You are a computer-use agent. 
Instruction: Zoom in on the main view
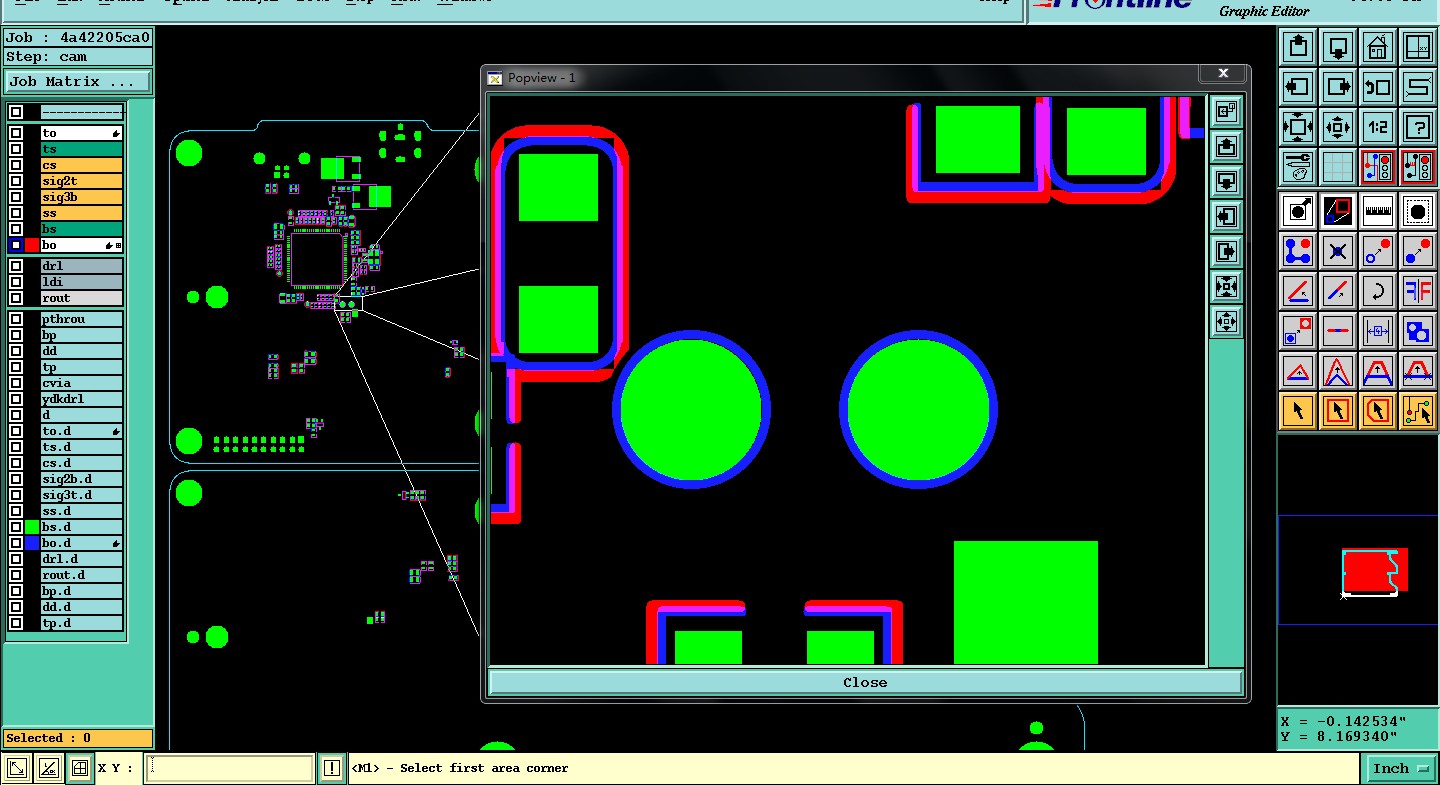pyautogui.click(x=1298, y=126)
